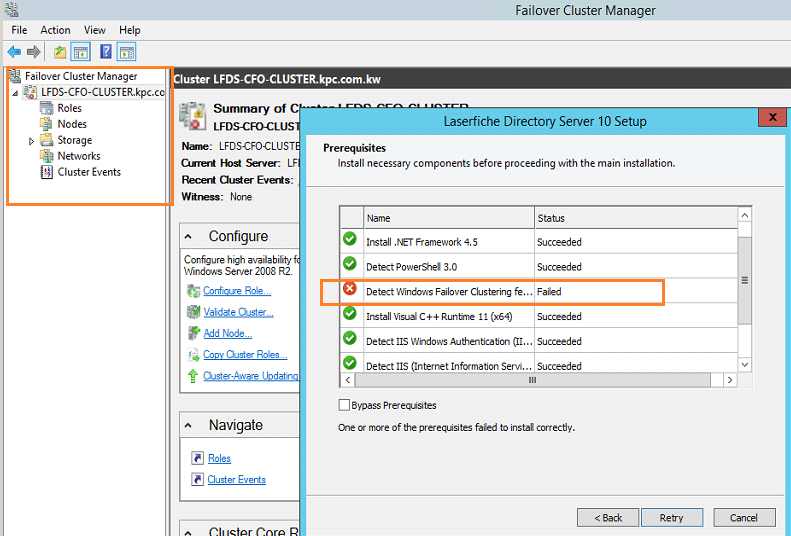
Task: Enable the Bypass Prerequisites checkbox
Action: (x=344, y=405)
